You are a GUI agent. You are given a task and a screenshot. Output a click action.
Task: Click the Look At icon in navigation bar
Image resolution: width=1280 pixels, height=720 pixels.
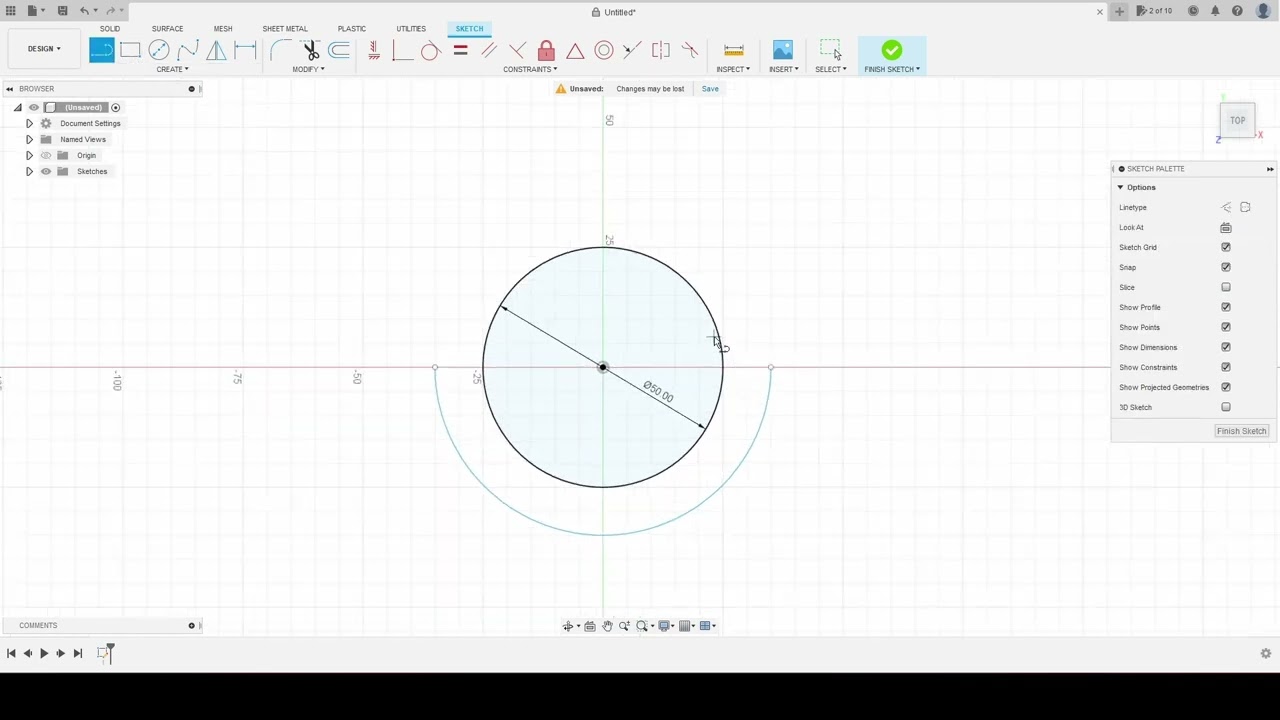pyautogui.click(x=589, y=626)
